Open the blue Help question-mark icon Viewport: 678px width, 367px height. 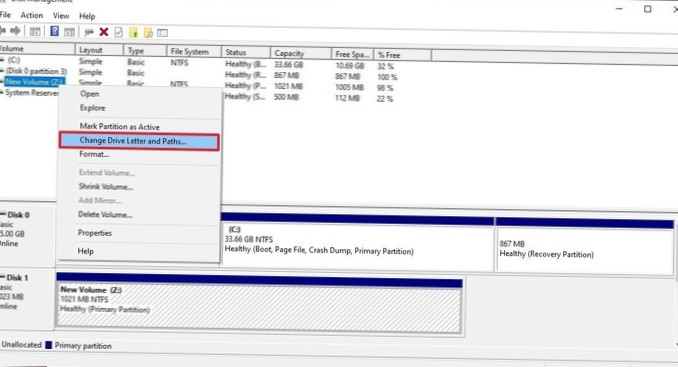[54, 31]
